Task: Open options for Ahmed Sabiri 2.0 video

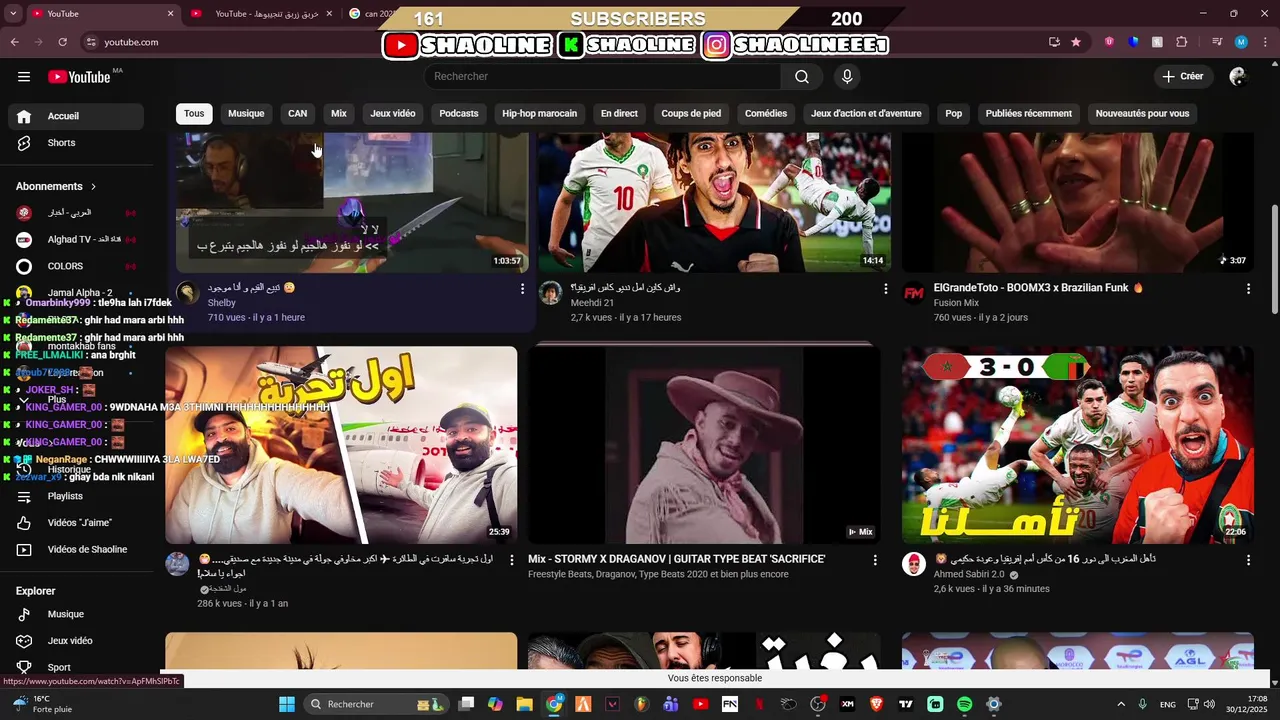Action: click(1248, 561)
